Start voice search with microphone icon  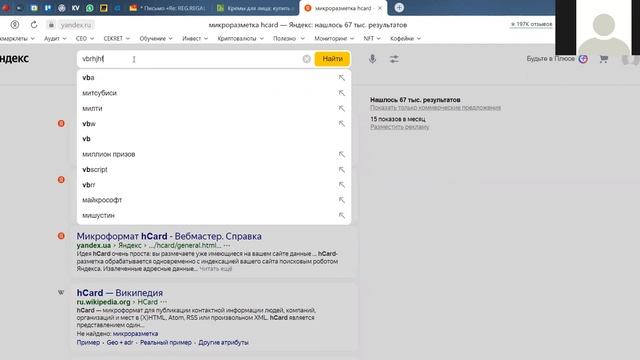(x=372, y=59)
